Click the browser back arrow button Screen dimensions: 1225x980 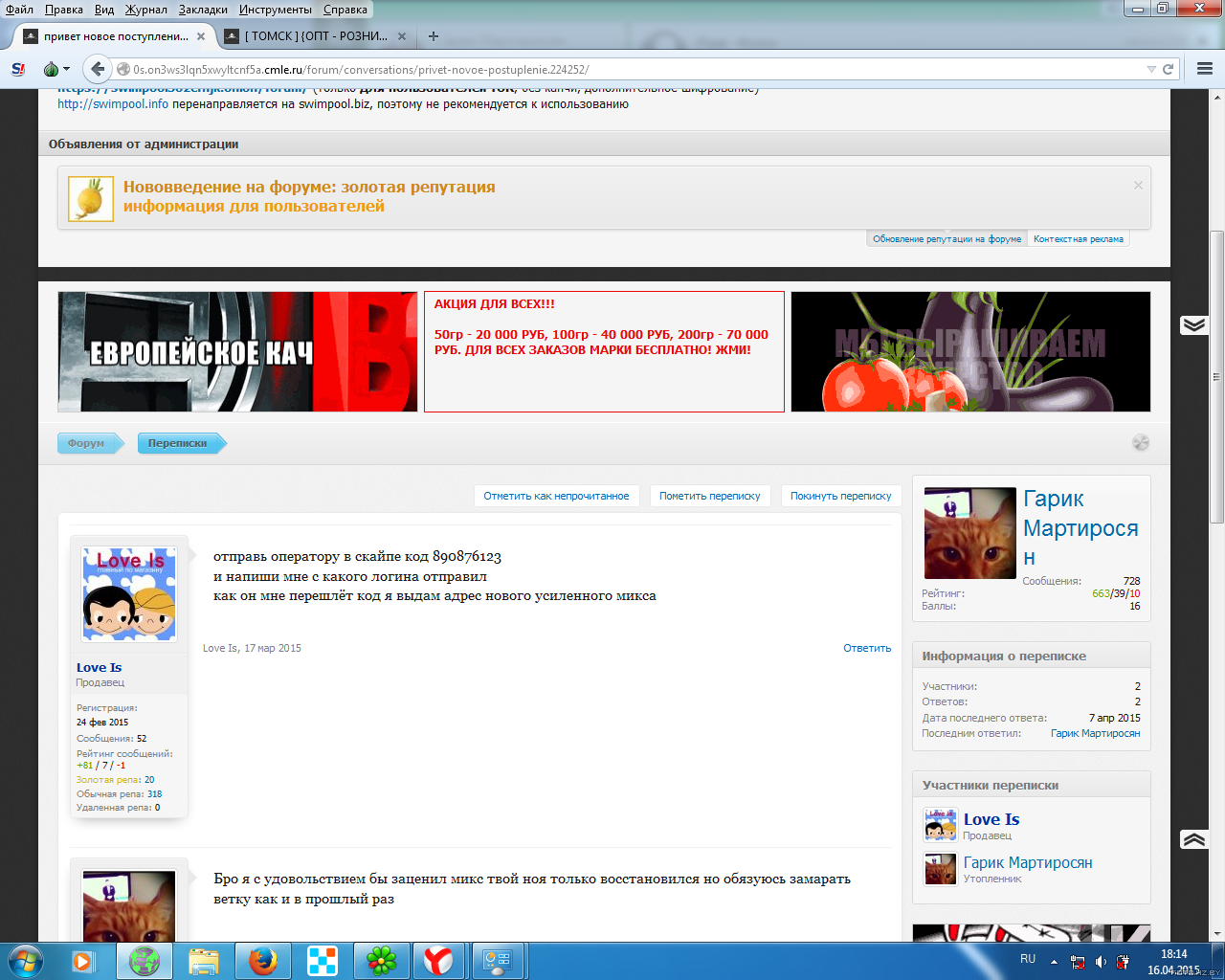pos(97,69)
